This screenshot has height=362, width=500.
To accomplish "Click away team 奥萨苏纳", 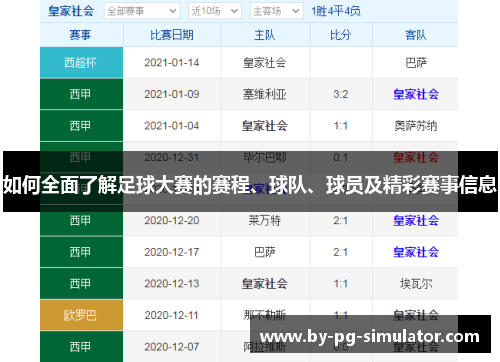I will [x=416, y=126].
